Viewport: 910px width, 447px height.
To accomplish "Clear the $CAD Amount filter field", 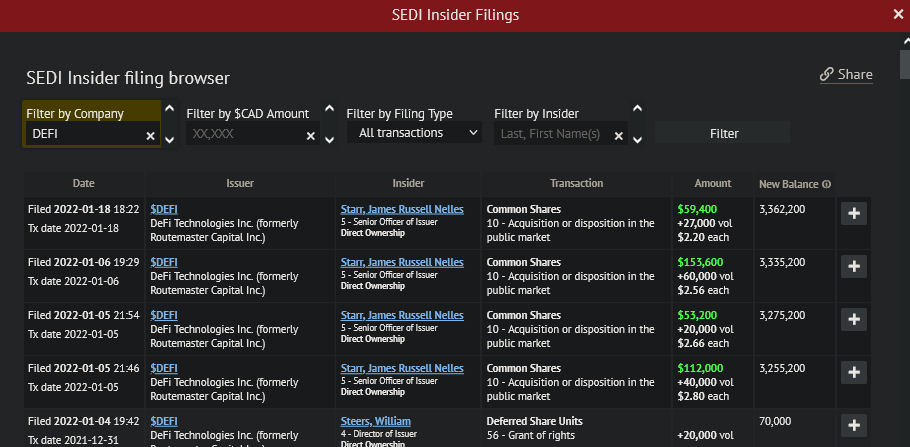I will [x=311, y=135].
